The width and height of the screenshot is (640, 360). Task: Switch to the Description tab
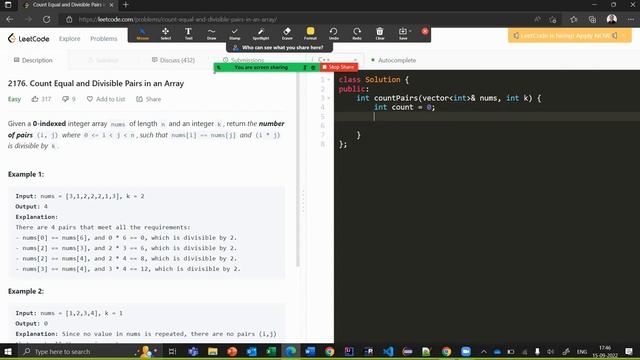(33, 60)
